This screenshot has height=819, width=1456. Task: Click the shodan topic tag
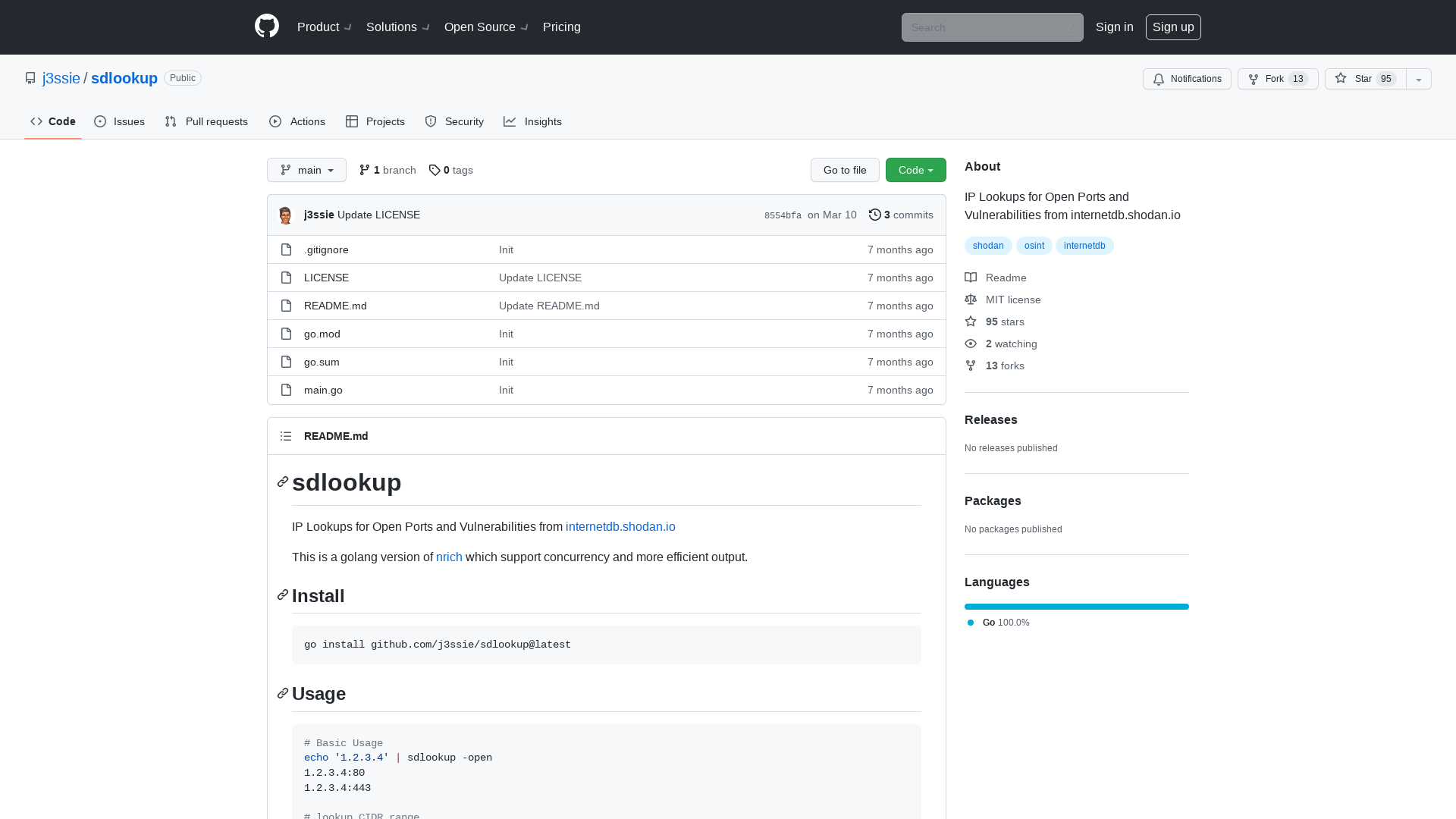click(988, 246)
